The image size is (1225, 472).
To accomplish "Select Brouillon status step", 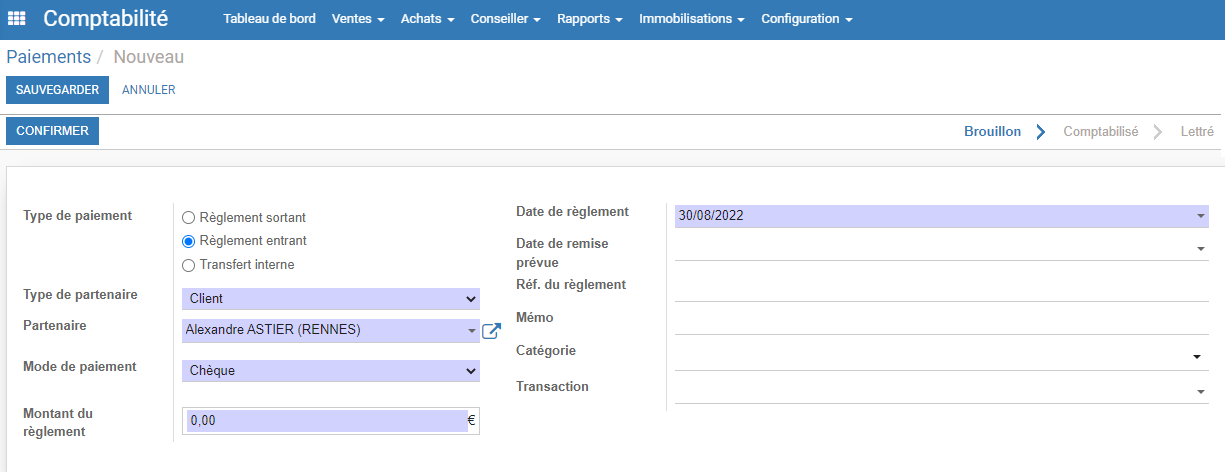I will click(992, 132).
